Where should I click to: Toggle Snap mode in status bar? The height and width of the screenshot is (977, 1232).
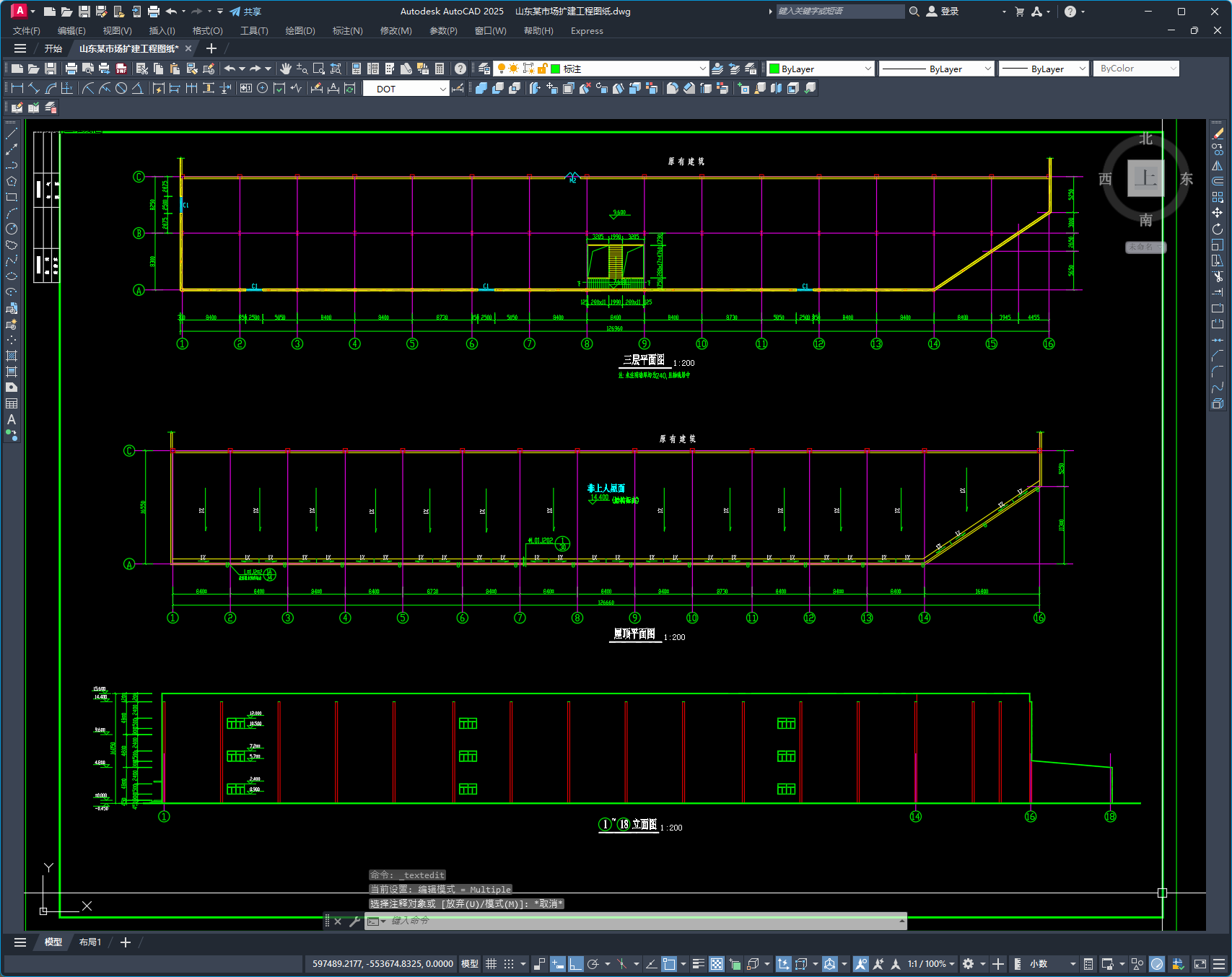[509, 964]
